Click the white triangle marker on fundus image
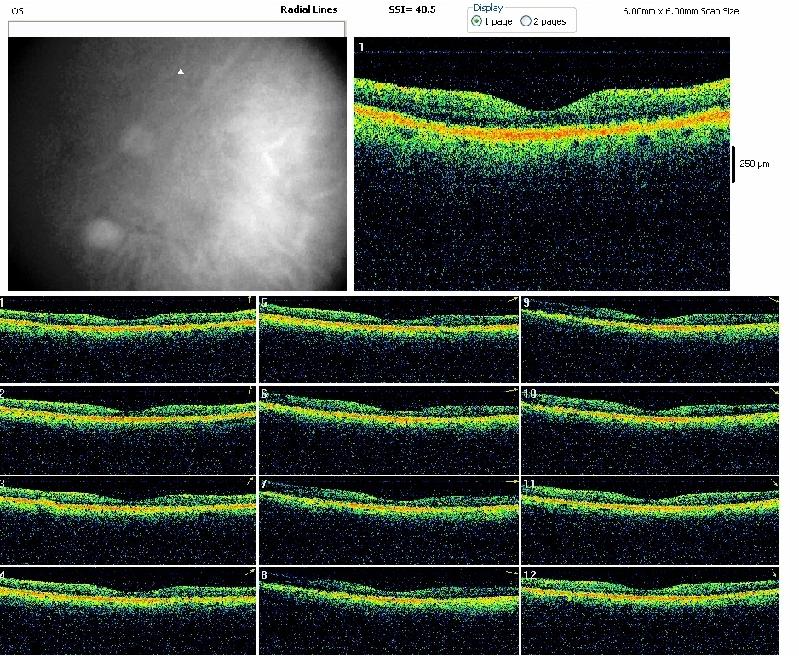Image resolution: width=799 pixels, height=656 pixels. [180, 71]
